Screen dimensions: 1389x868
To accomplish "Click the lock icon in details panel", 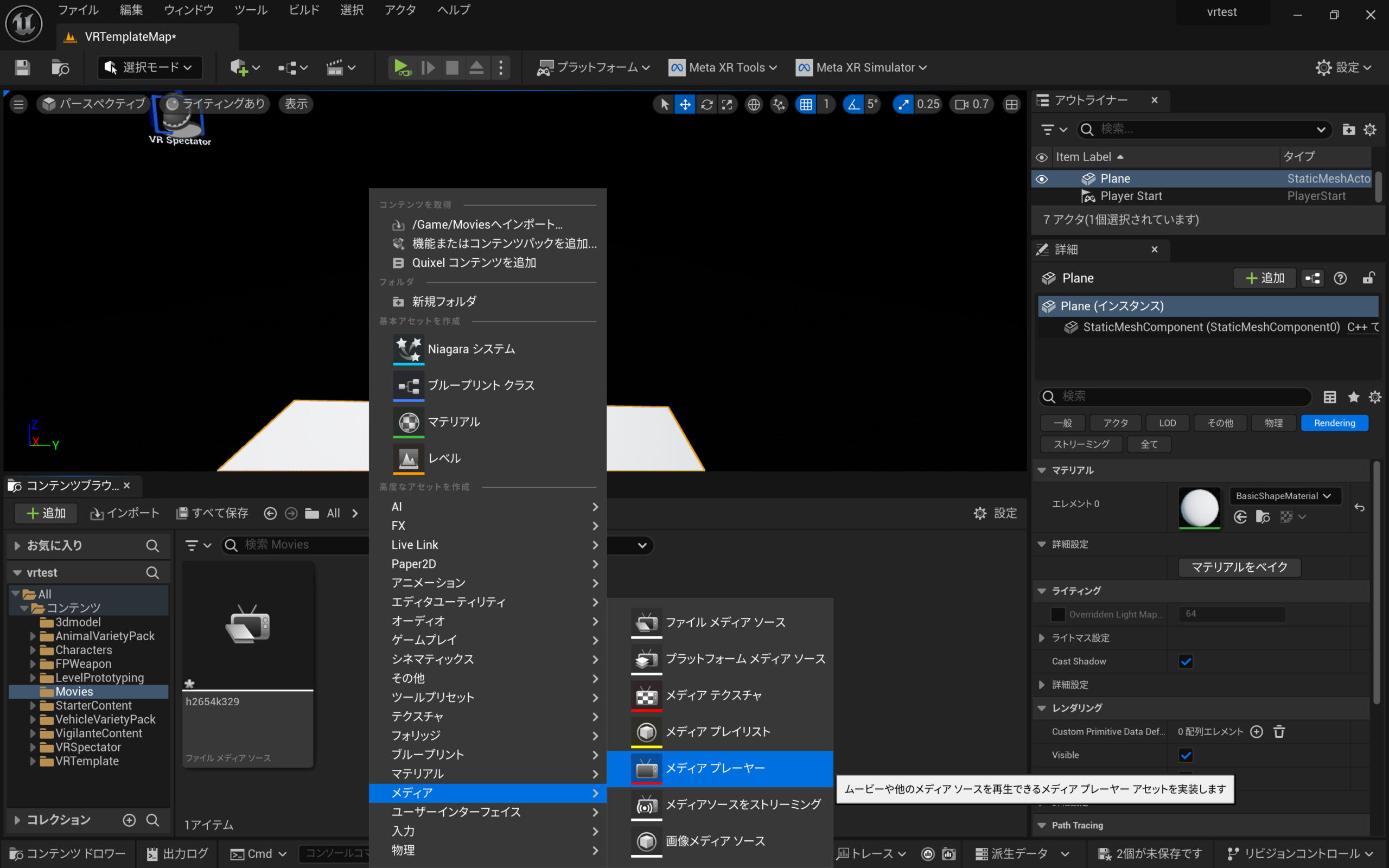I will tap(1368, 278).
